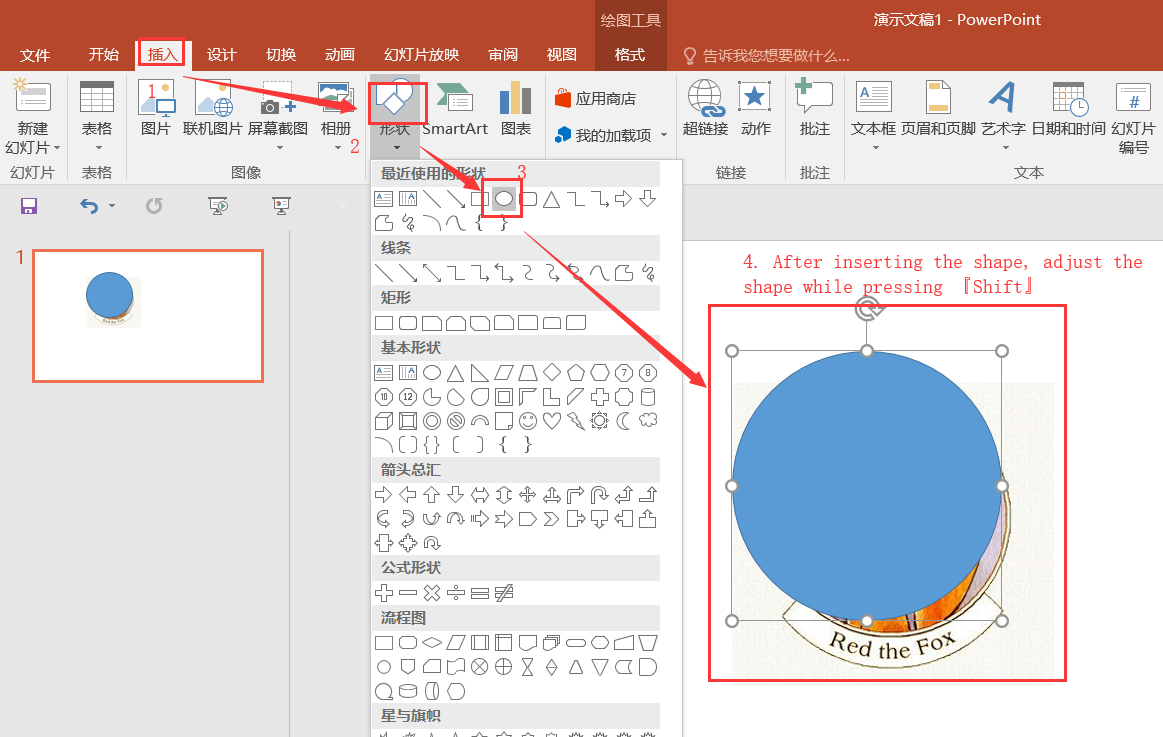Choose the heart shape from basic shapes

551,420
